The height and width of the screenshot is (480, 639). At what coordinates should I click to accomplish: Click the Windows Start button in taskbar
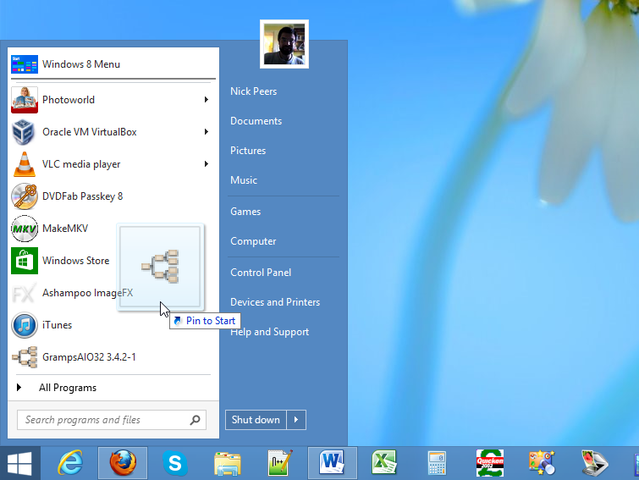[x=20, y=463]
